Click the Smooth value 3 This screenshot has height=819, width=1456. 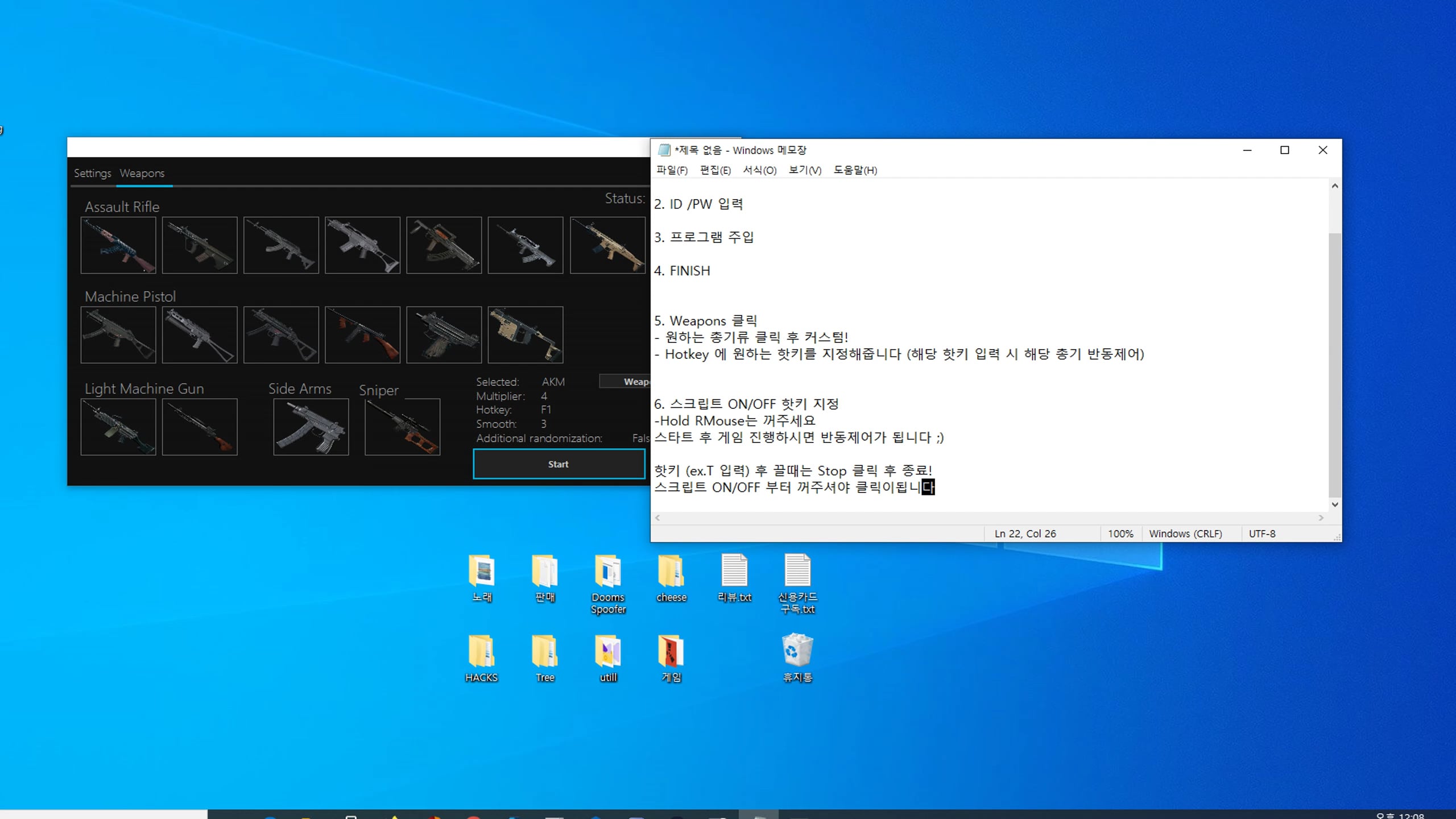pos(544,424)
